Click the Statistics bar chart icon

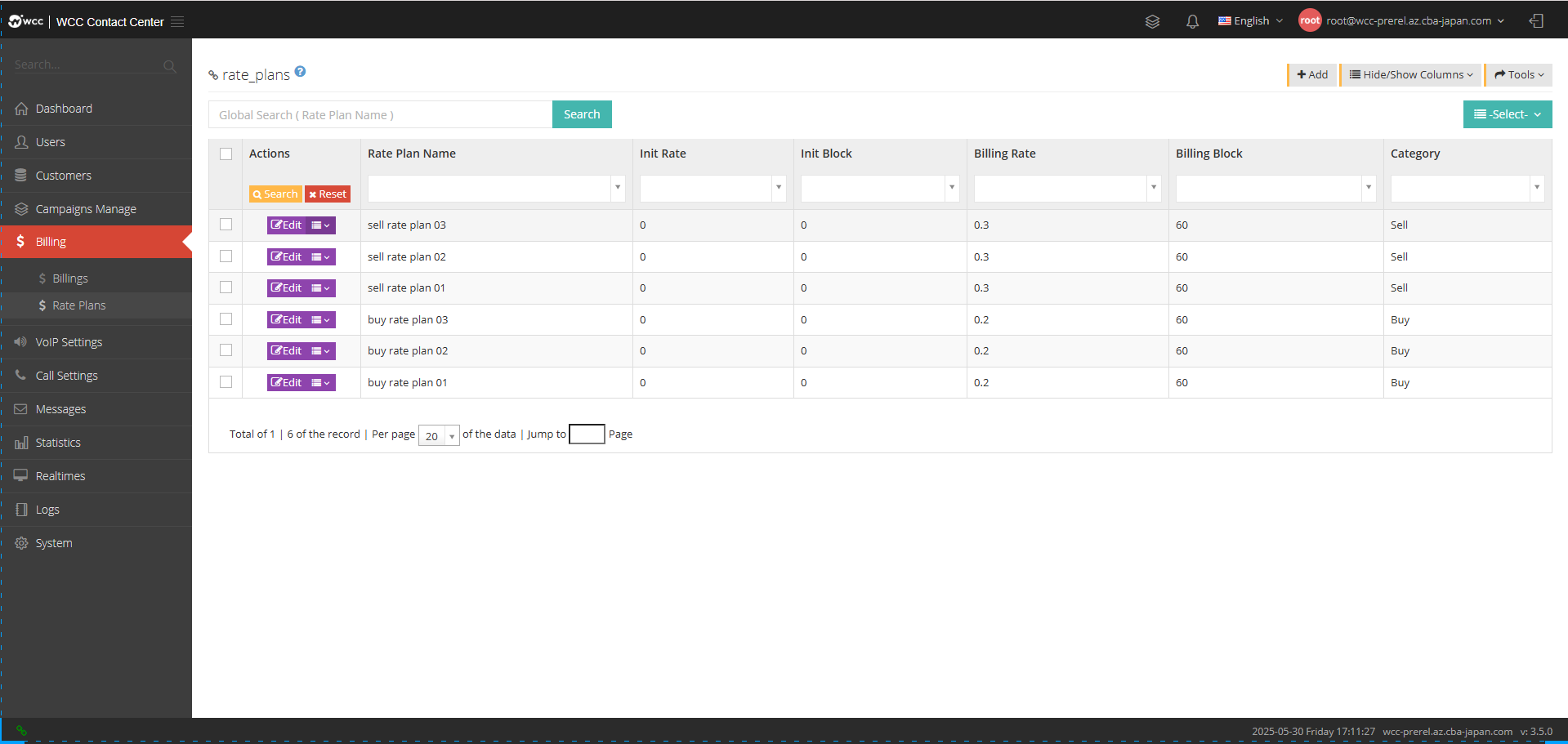pyautogui.click(x=21, y=443)
